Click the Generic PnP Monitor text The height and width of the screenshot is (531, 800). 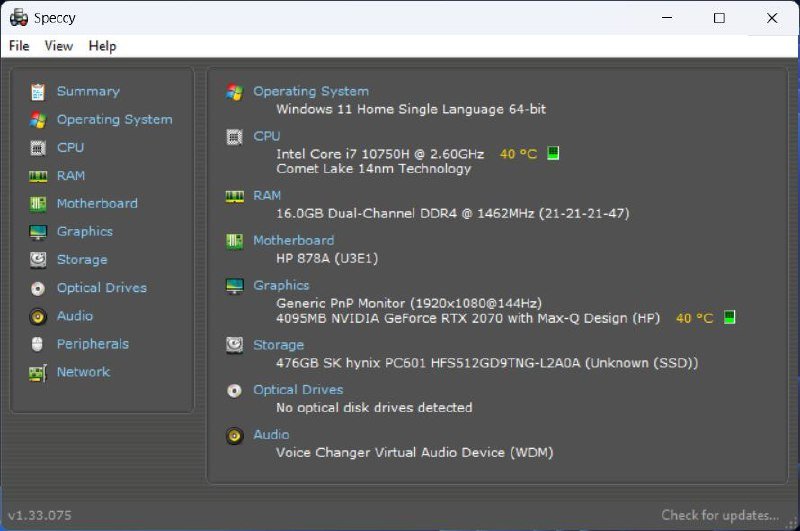tap(409, 303)
